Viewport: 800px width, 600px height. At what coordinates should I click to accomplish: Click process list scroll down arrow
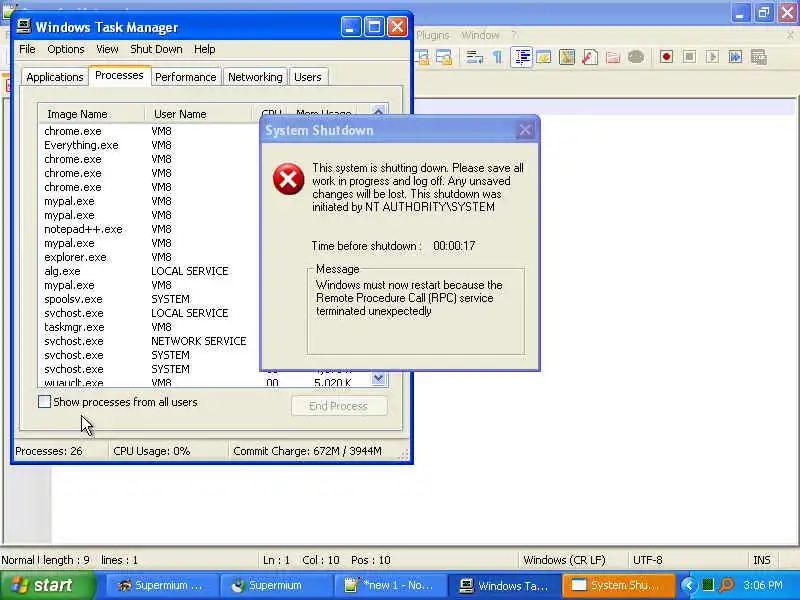tap(378, 379)
